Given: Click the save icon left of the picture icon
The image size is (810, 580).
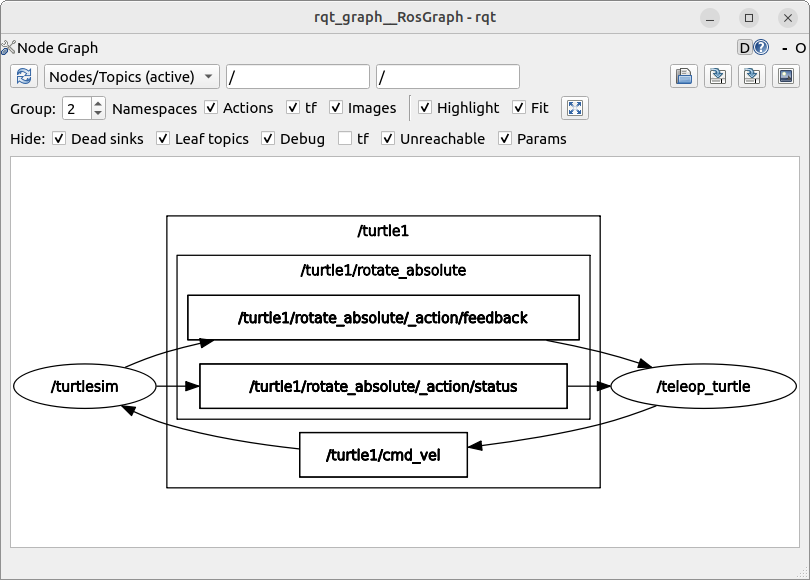Looking at the screenshot, I should [x=752, y=77].
